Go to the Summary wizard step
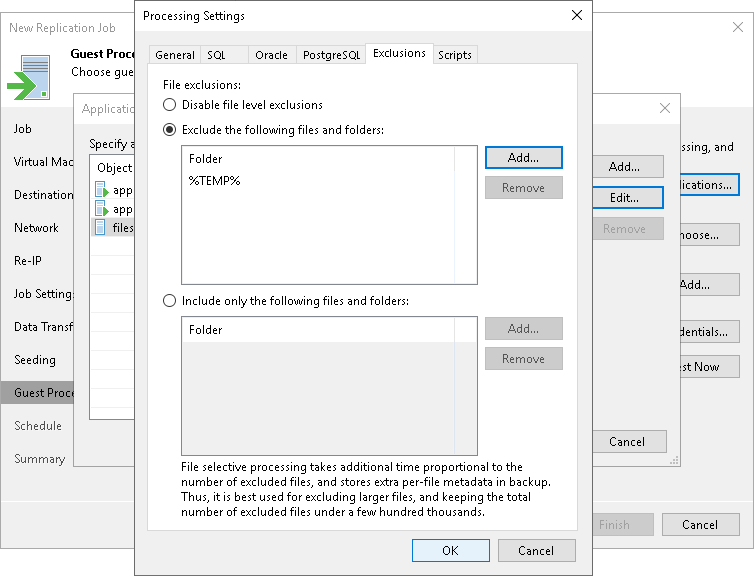Image resolution: width=754 pixels, height=576 pixels. pyautogui.click(x=39, y=459)
